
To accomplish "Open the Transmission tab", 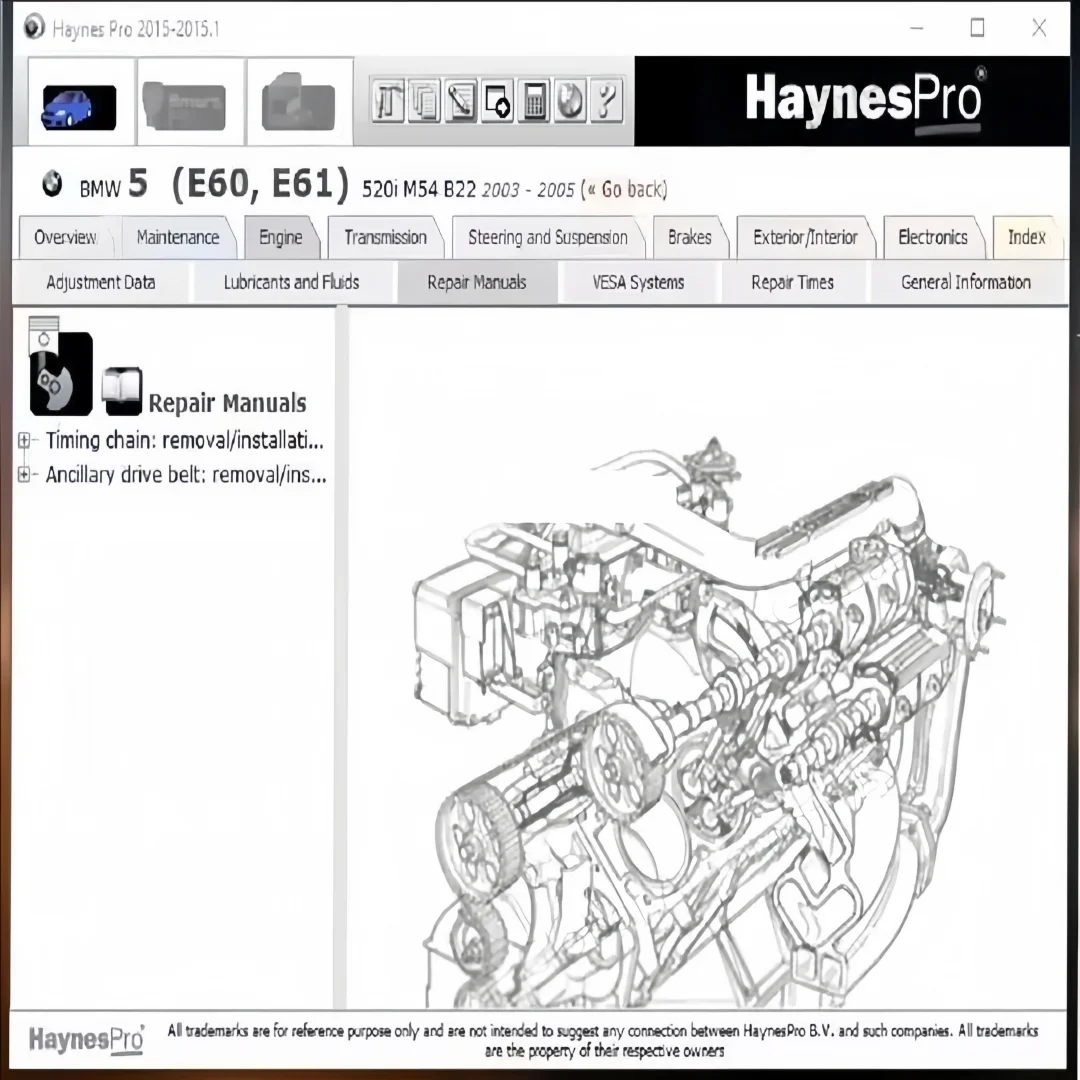I will click(385, 238).
